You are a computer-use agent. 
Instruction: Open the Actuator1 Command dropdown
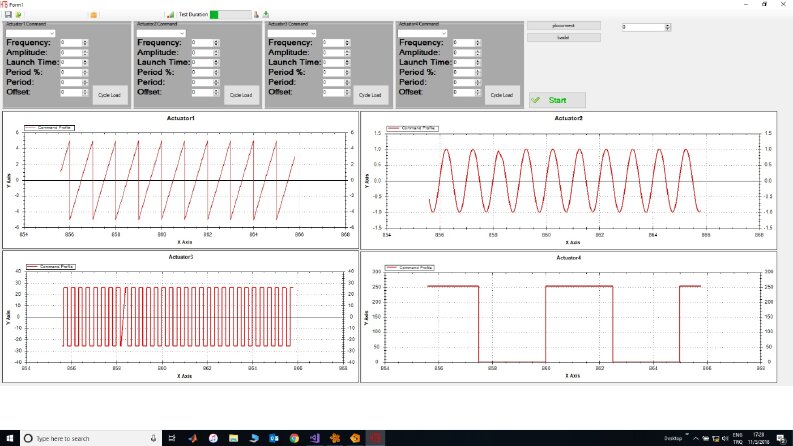(x=30, y=33)
